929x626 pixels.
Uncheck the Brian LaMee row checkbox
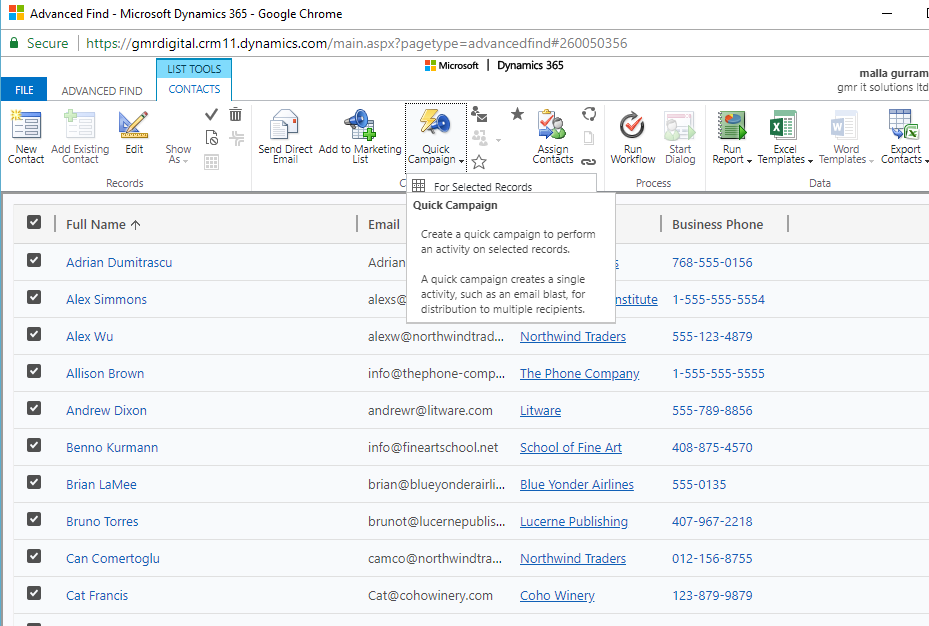coord(34,482)
